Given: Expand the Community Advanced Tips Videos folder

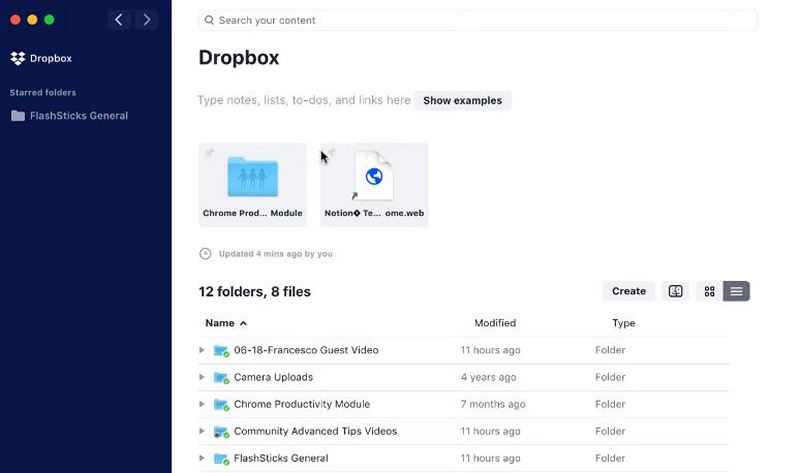Looking at the screenshot, I should click(202, 431).
